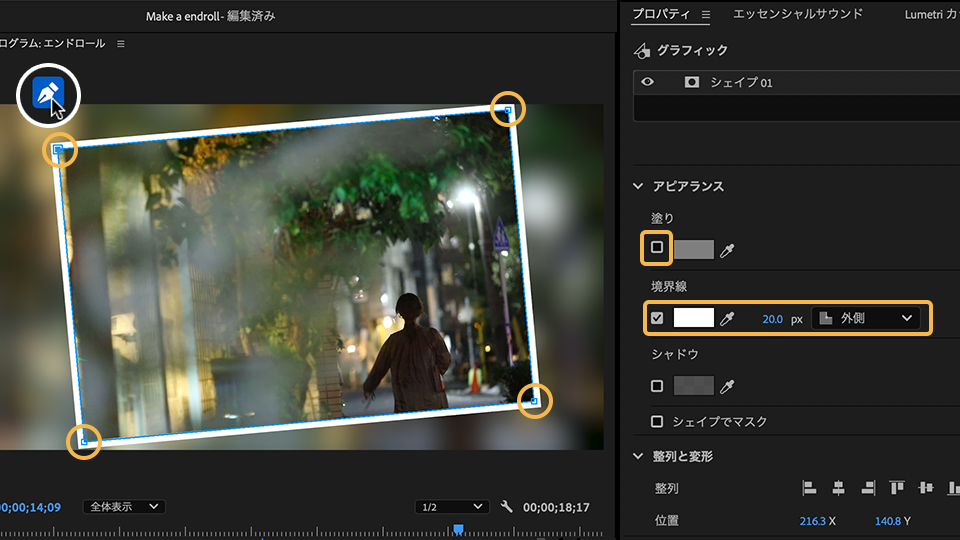Open the Properties panel menu icon
Image resolution: width=960 pixels, height=540 pixels.
706,14
